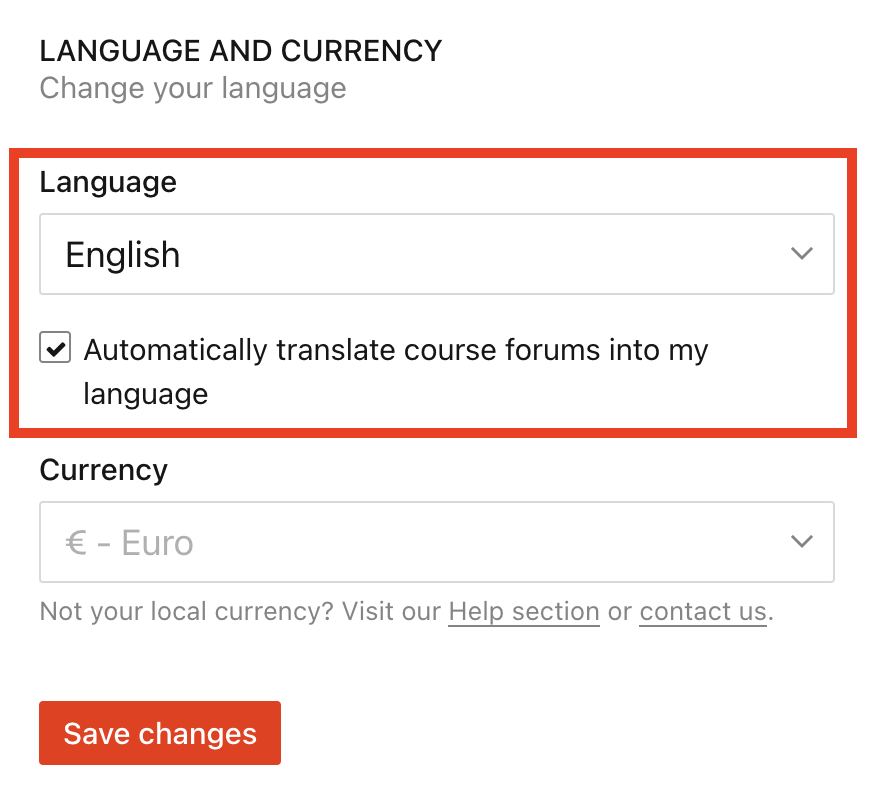Click the Language field label
890x802 pixels.
[x=108, y=182]
